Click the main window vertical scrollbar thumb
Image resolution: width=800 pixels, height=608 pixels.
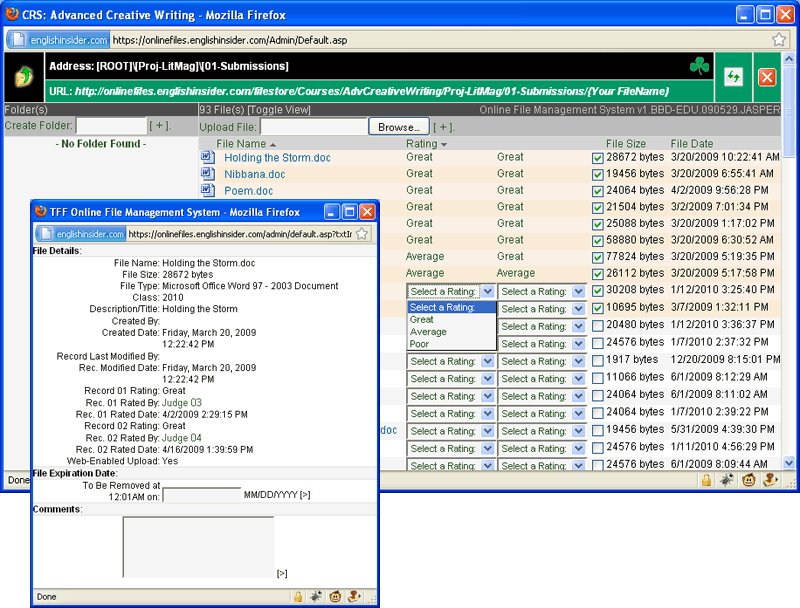[789, 111]
